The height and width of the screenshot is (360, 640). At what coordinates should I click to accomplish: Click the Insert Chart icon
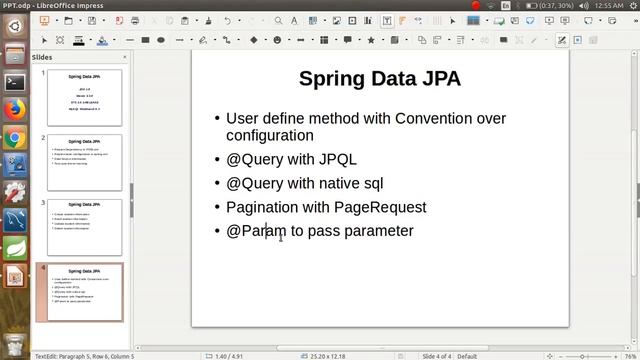point(368,20)
